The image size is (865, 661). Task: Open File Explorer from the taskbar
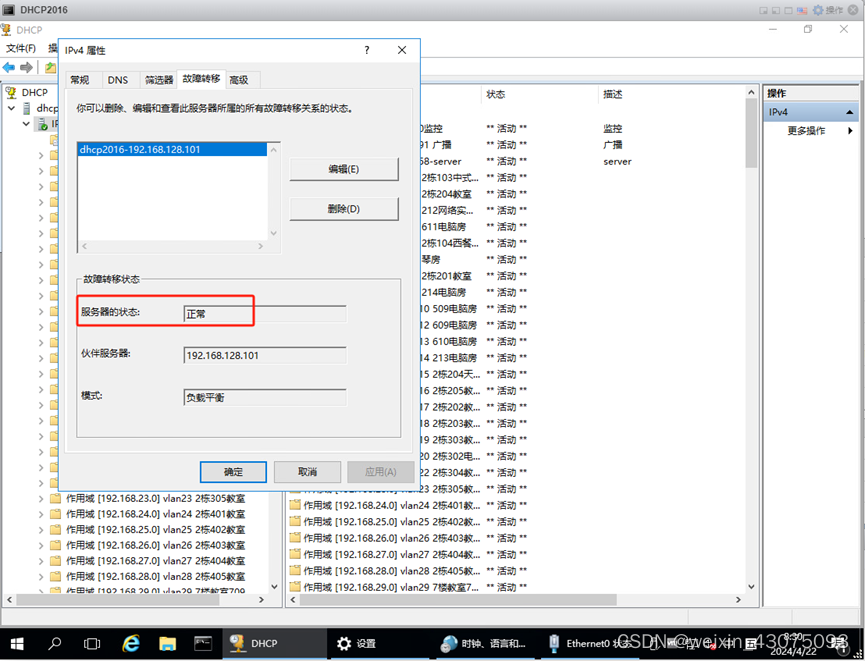[x=167, y=643]
